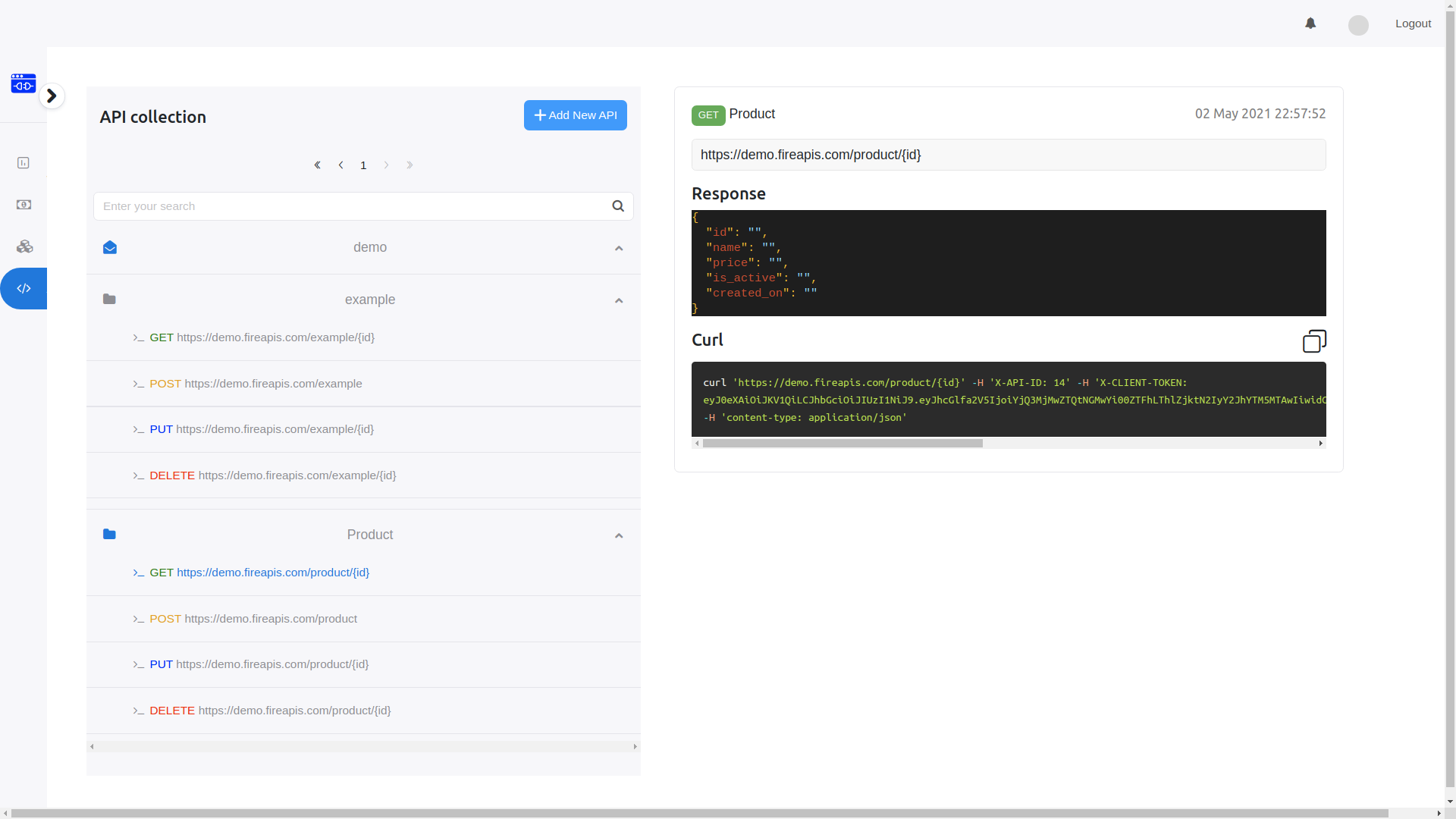This screenshot has height=819, width=1456.
Task: Open GET https://demo.fireapis.com/product/{id}
Action: click(259, 573)
